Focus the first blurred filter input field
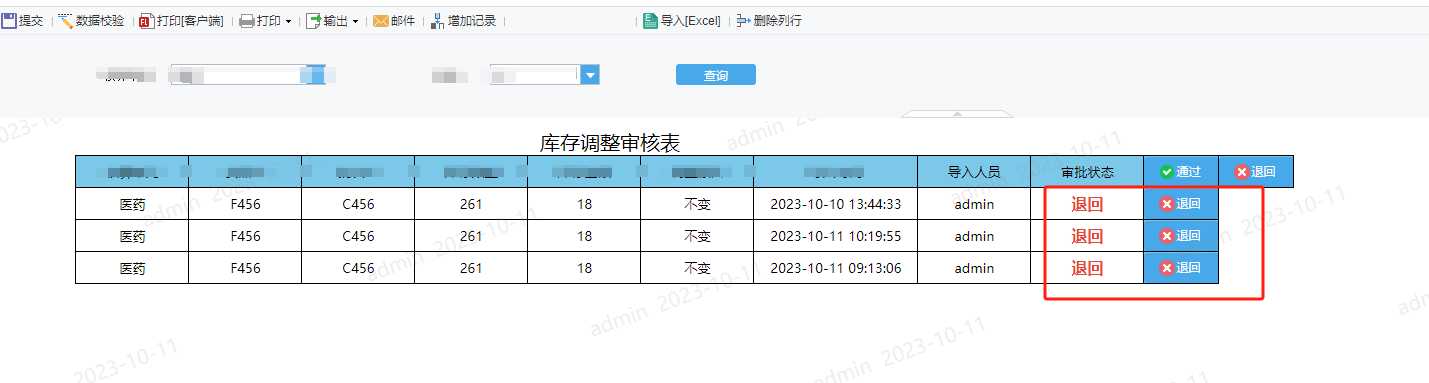 (x=248, y=74)
